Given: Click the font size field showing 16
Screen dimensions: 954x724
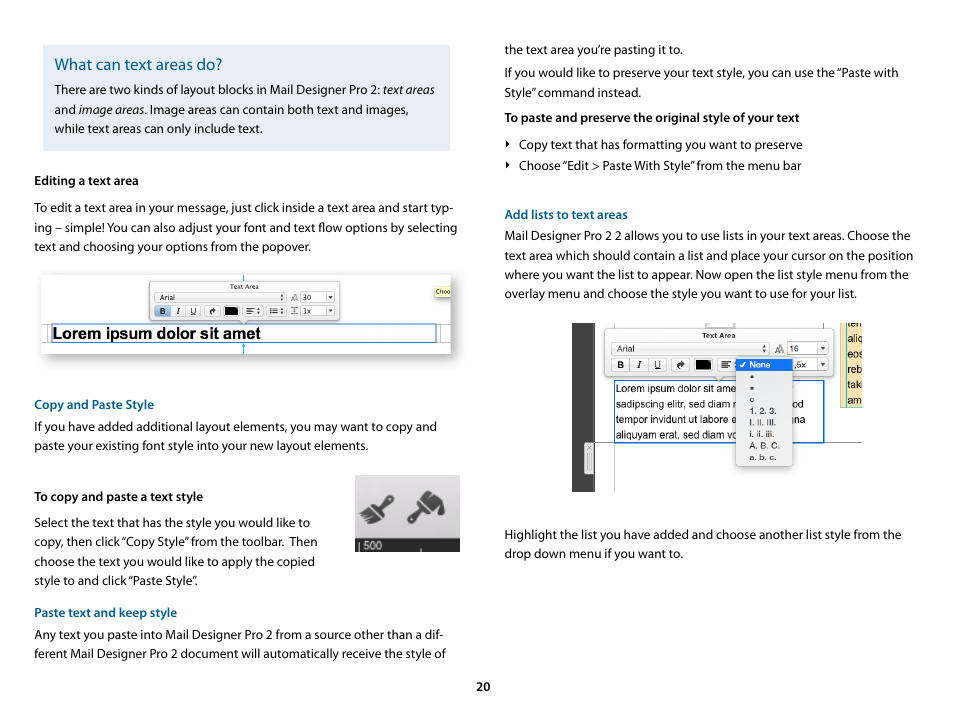Looking at the screenshot, I should [x=802, y=349].
